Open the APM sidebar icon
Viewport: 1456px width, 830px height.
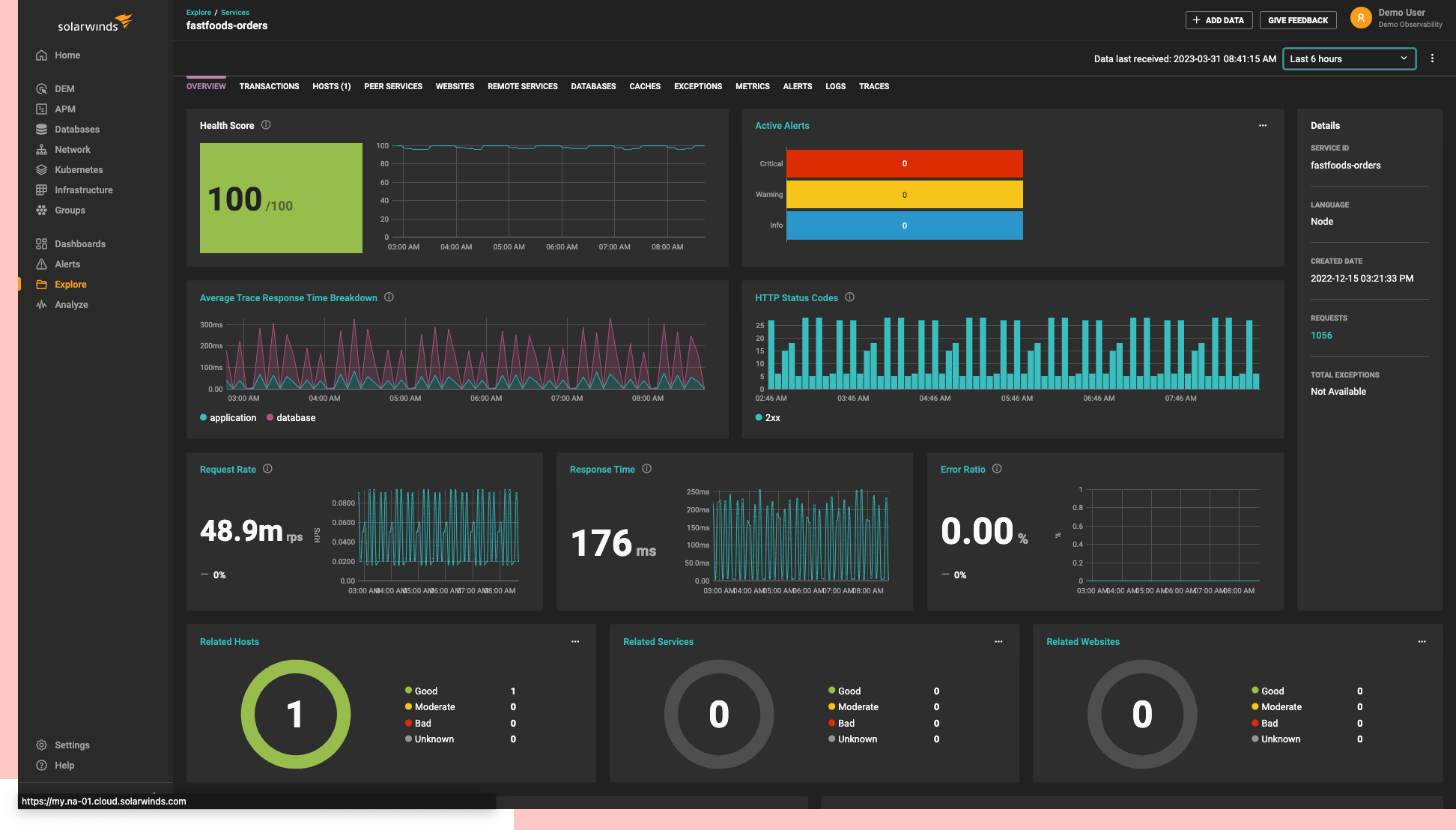point(42,109)
